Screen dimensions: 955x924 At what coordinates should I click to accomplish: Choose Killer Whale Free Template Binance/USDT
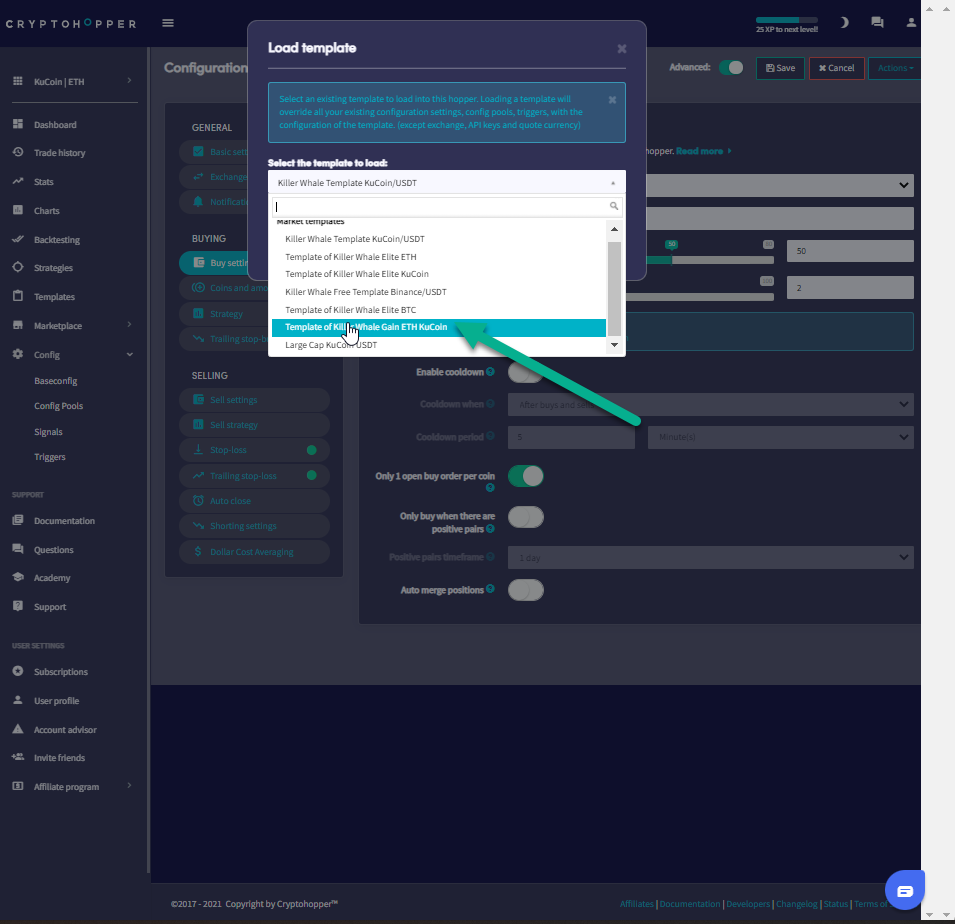(366, 292)
